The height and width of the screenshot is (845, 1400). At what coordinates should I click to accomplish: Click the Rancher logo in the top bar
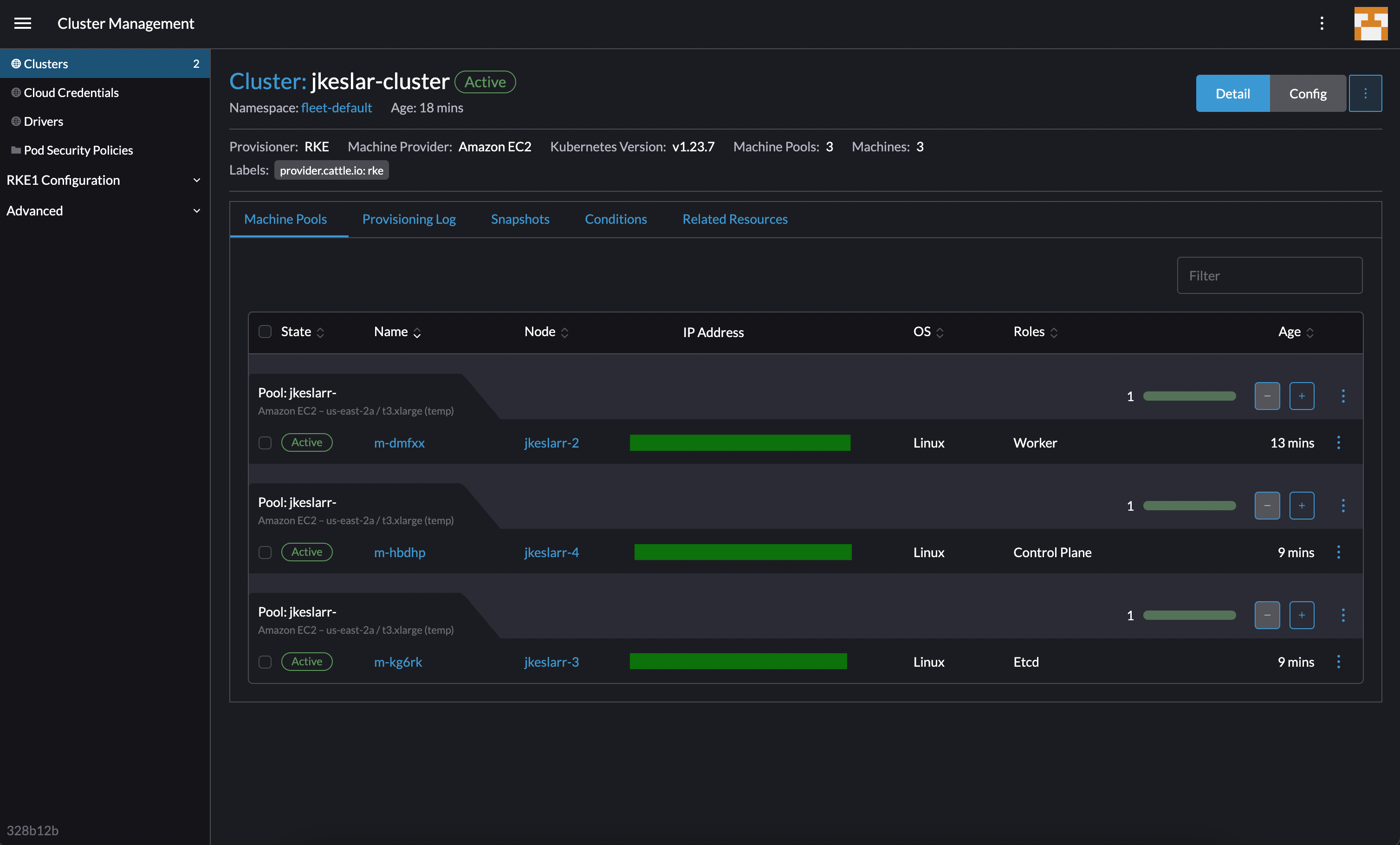[1370, 23]
